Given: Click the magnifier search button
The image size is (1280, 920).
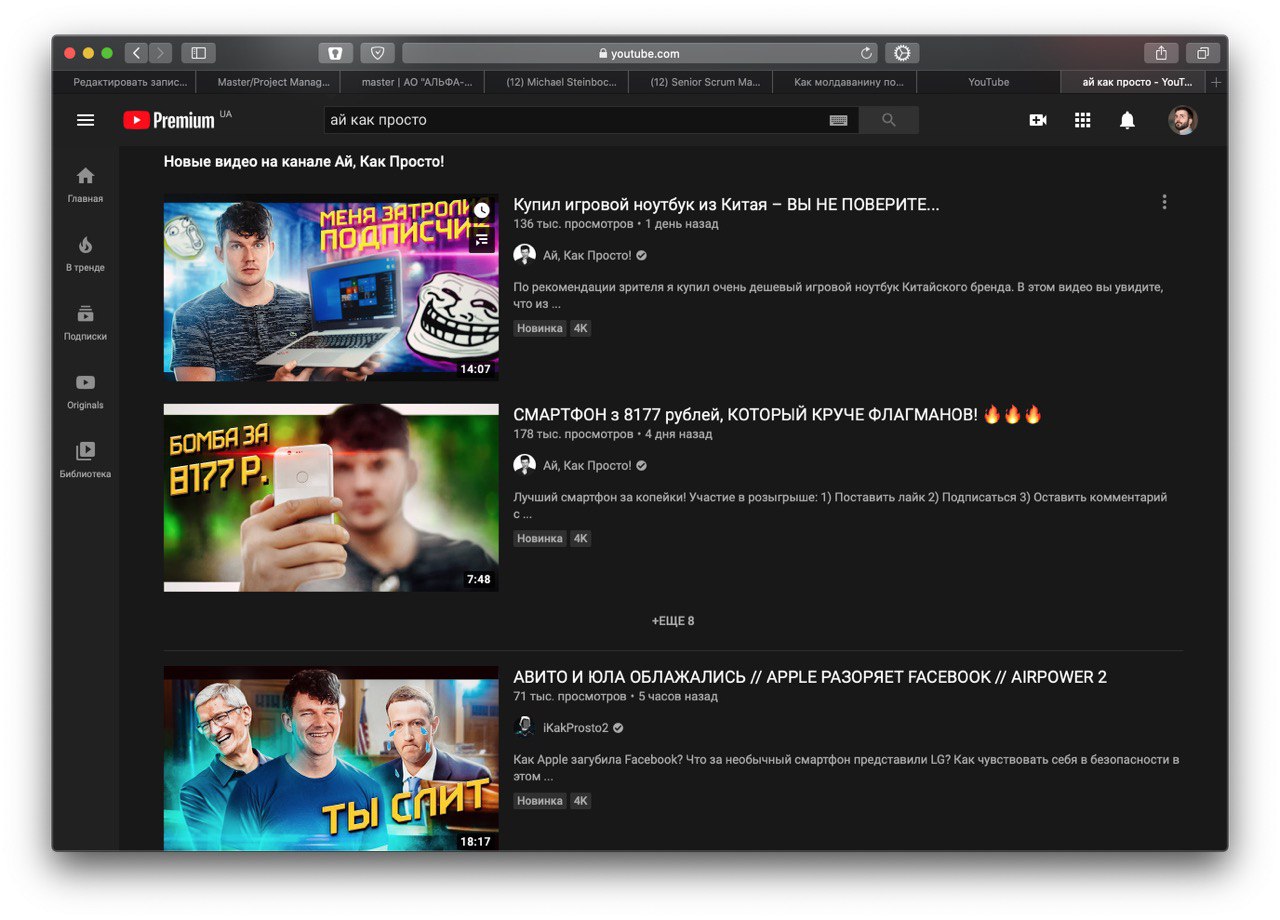Looking at the screenshot, I should (889, 120).
